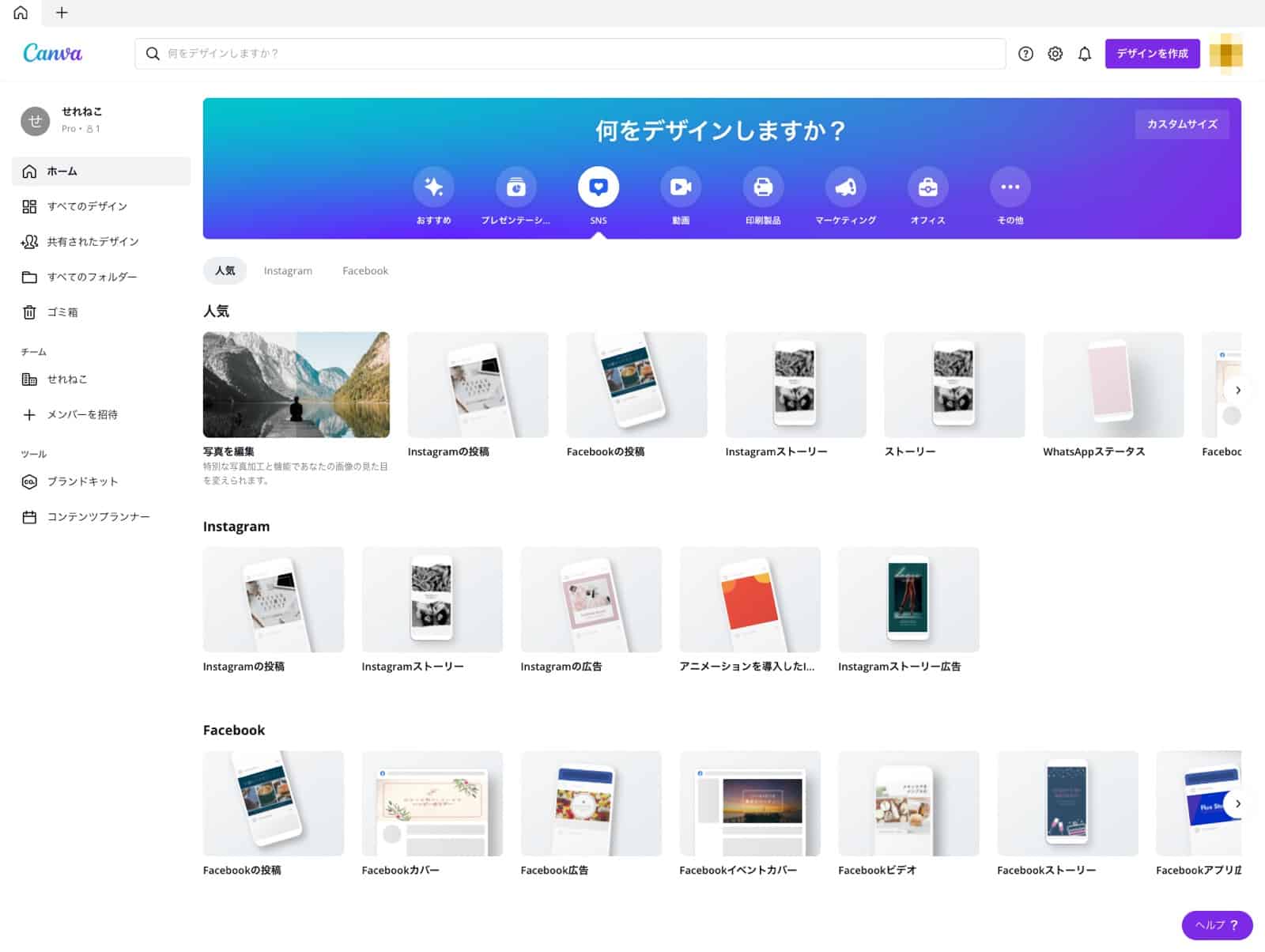
Task: Open すべてのデザイン in sidebar
Action: pyautogui.click(x=101, y=206)
